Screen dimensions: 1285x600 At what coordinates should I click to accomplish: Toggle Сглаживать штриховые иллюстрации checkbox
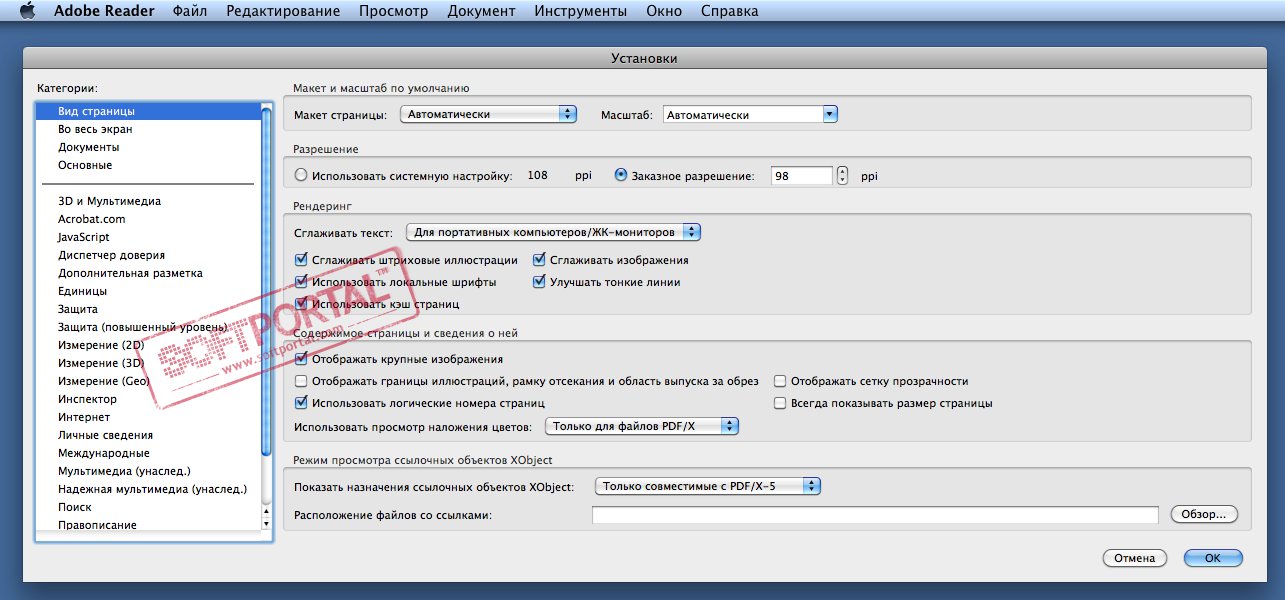click(302, 260)
